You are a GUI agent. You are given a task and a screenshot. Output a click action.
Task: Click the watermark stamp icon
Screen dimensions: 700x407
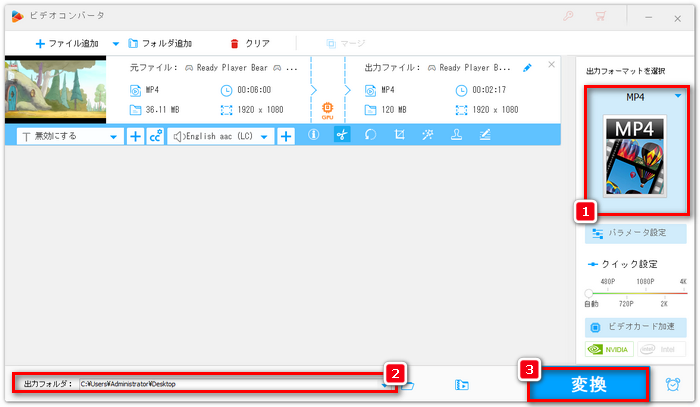click(456, 136)
